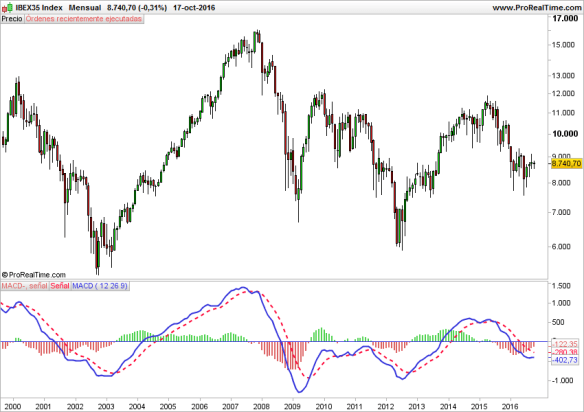Screen dimensions: 584x412
Task: Click the 2014 year label on time axis
Action: click(448, 406)
